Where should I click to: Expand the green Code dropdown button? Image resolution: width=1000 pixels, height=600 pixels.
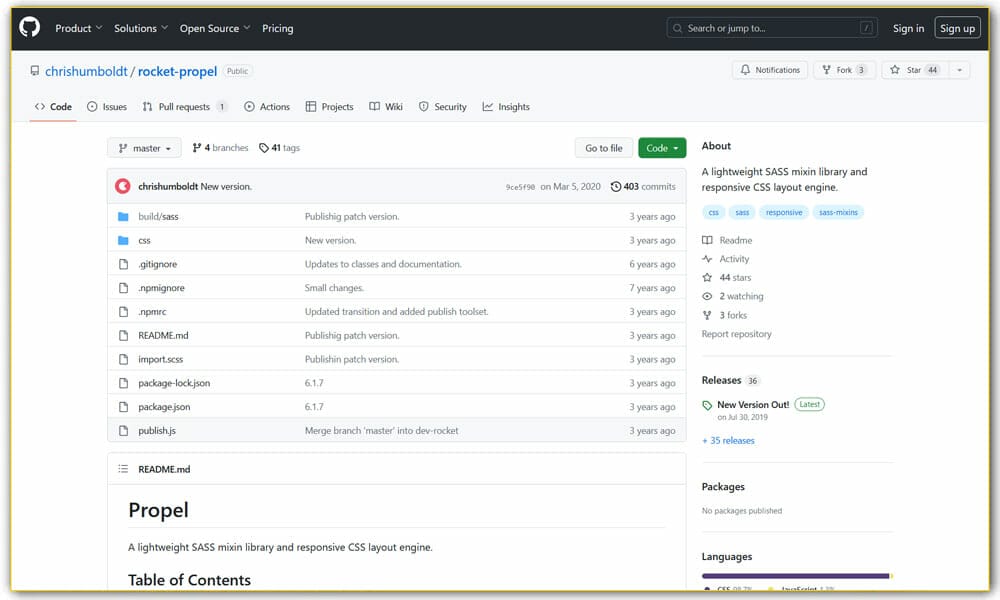[662, 148]
